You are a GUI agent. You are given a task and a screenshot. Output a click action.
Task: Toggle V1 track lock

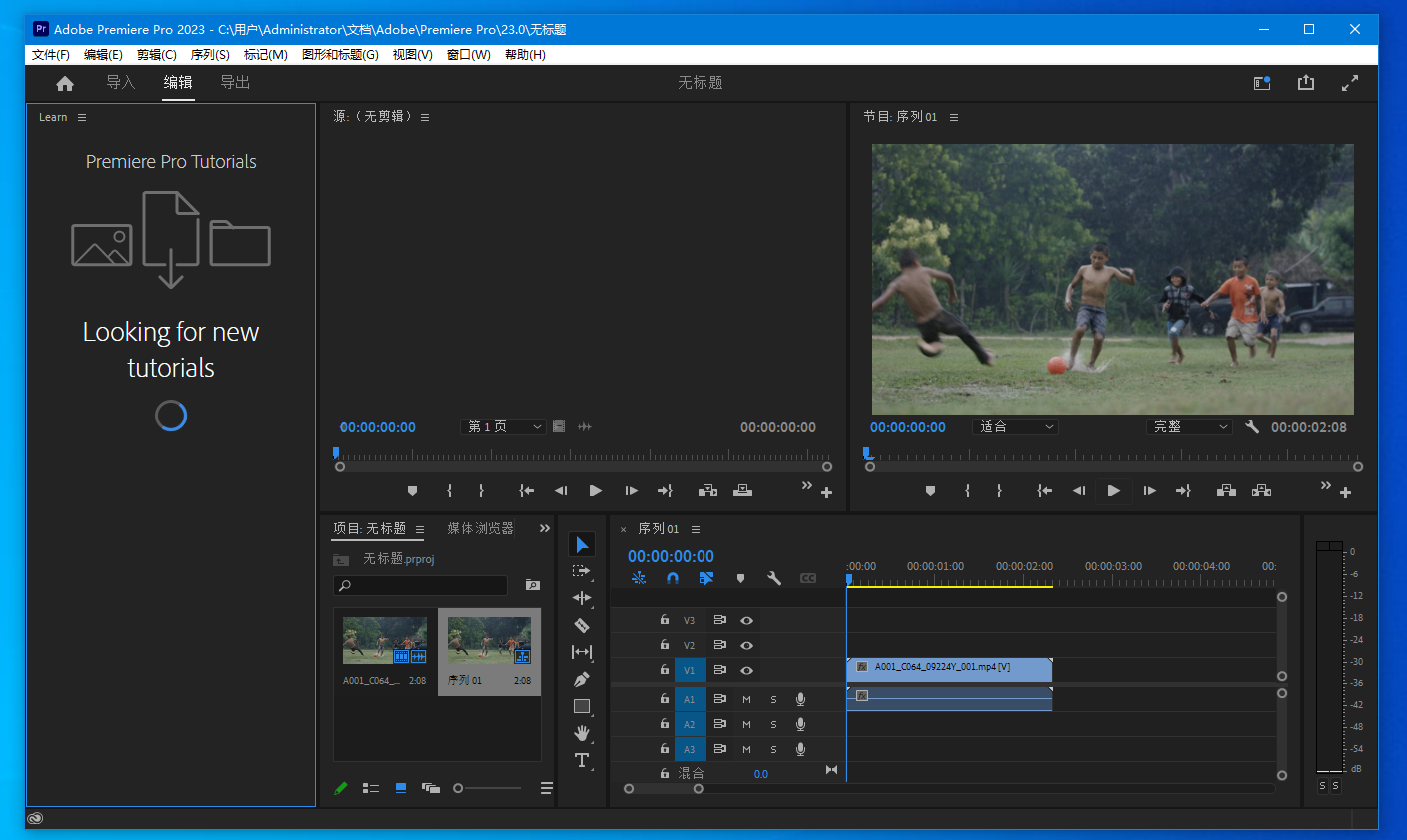click(x=665, y=670)
